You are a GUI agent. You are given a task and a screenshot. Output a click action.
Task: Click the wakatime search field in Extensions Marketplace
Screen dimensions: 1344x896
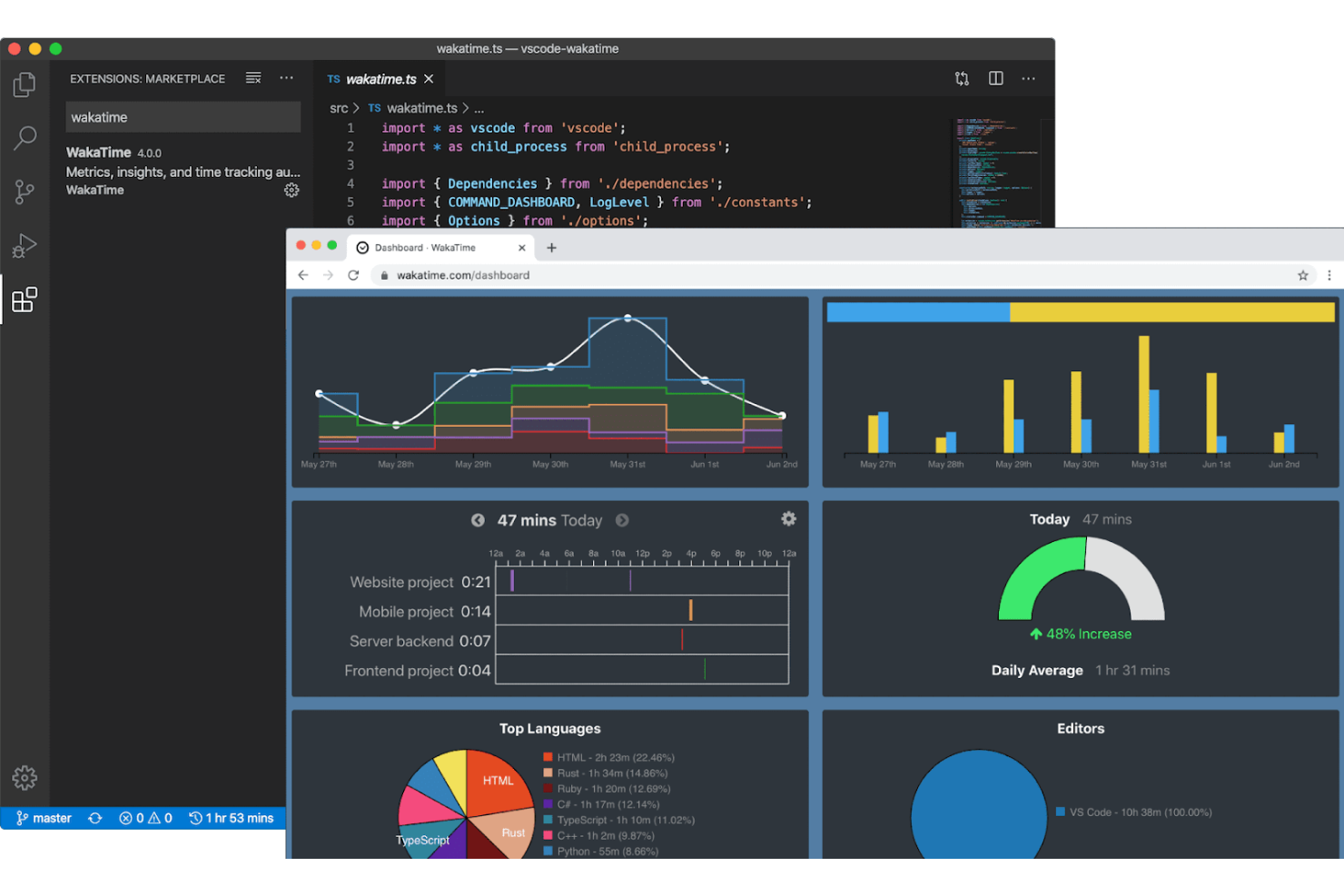click(182, 116)
